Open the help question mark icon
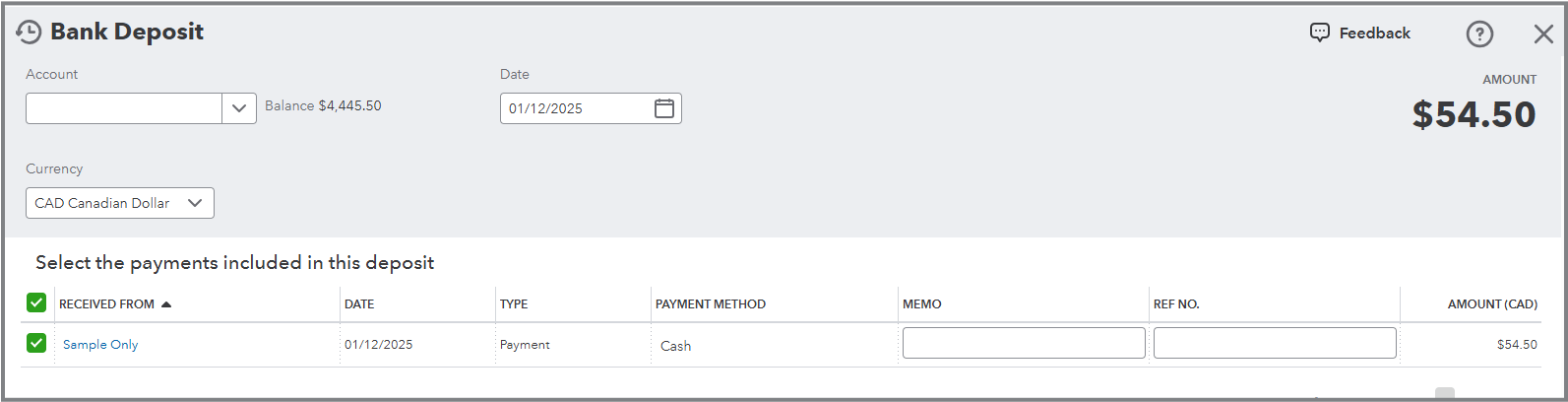This screenshot has height=402, width=1568. 1479,33
